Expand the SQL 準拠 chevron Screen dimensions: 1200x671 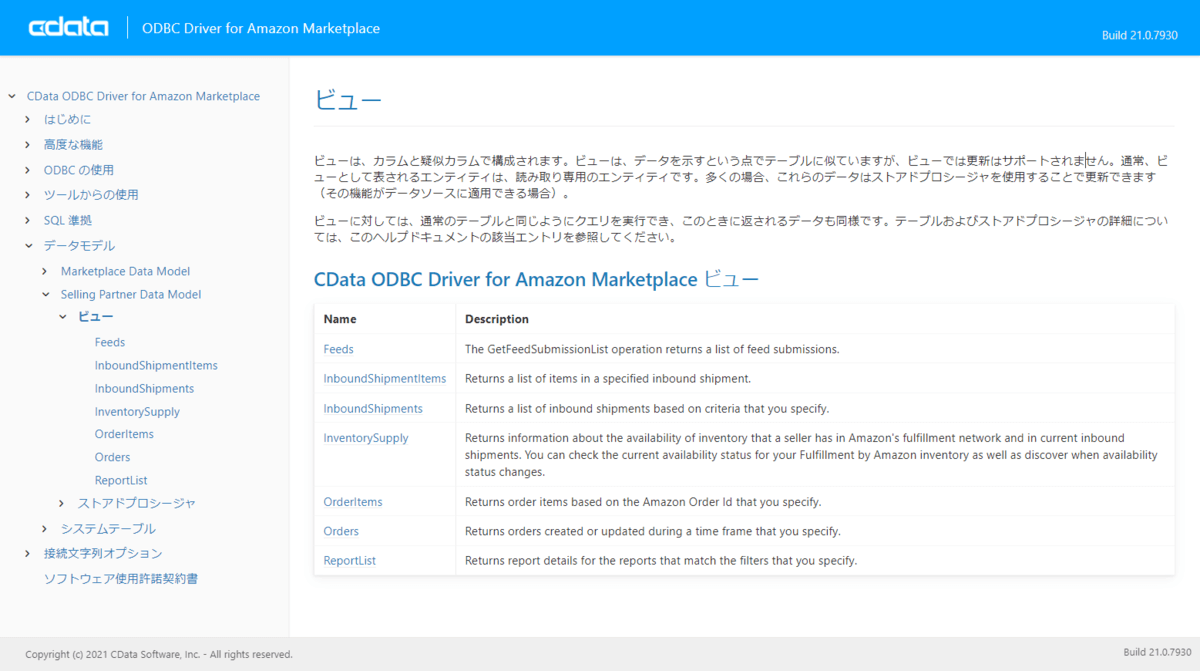click(28, 220)
